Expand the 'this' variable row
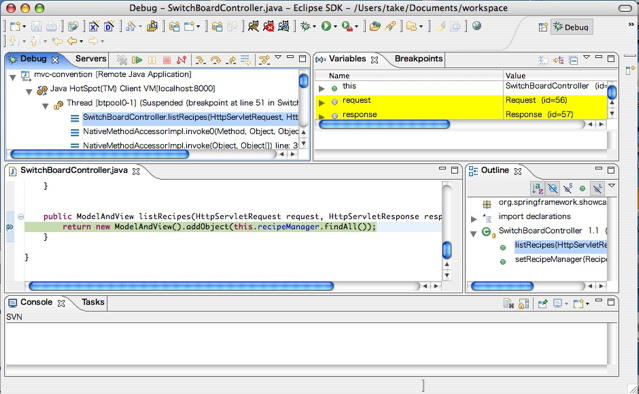The width and height of the screenshot is (639, 394). 322,88
